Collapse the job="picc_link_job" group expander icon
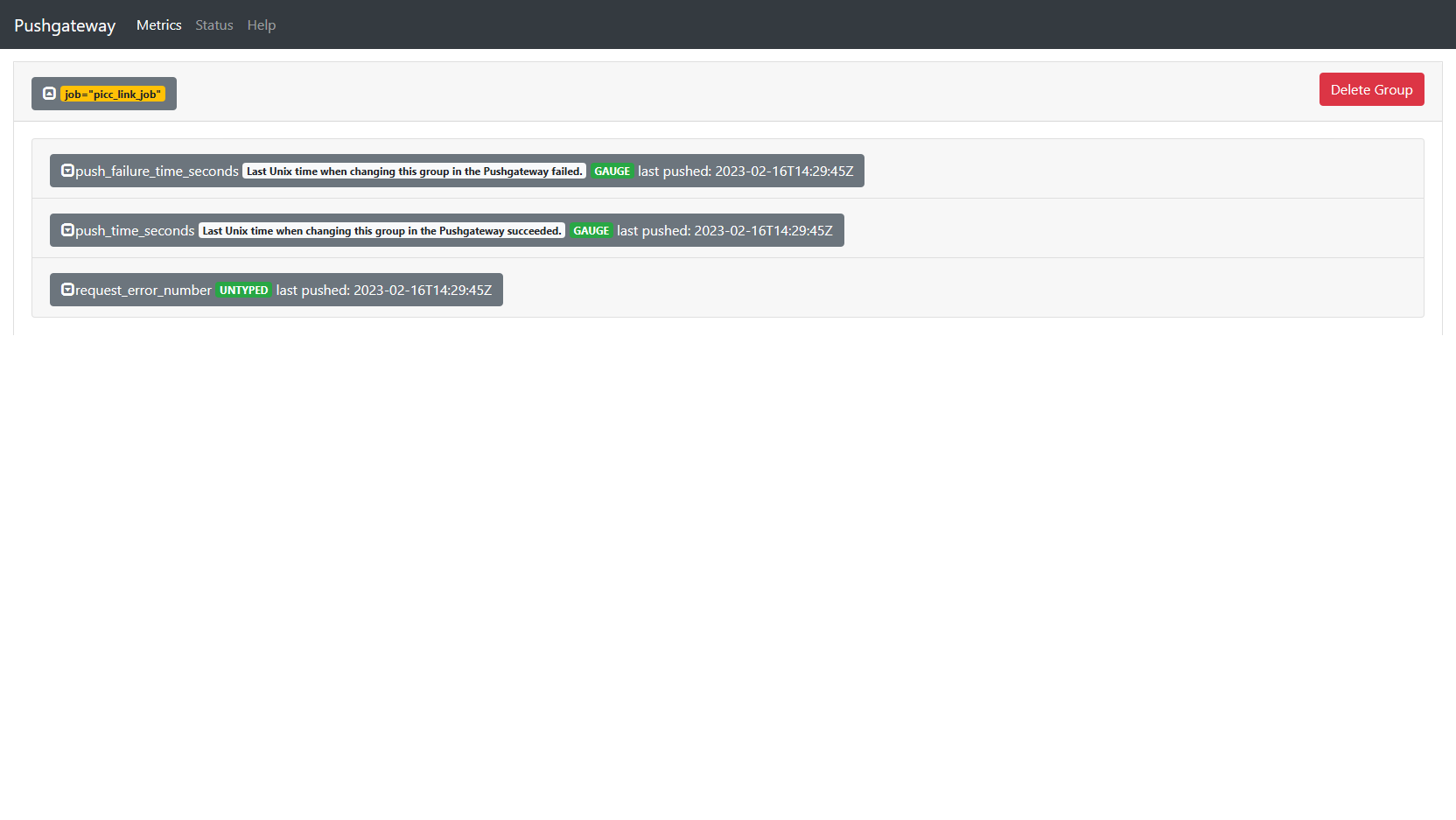Image resolution: width=1456 pixels, height=820 pixels. pos(49,94)
